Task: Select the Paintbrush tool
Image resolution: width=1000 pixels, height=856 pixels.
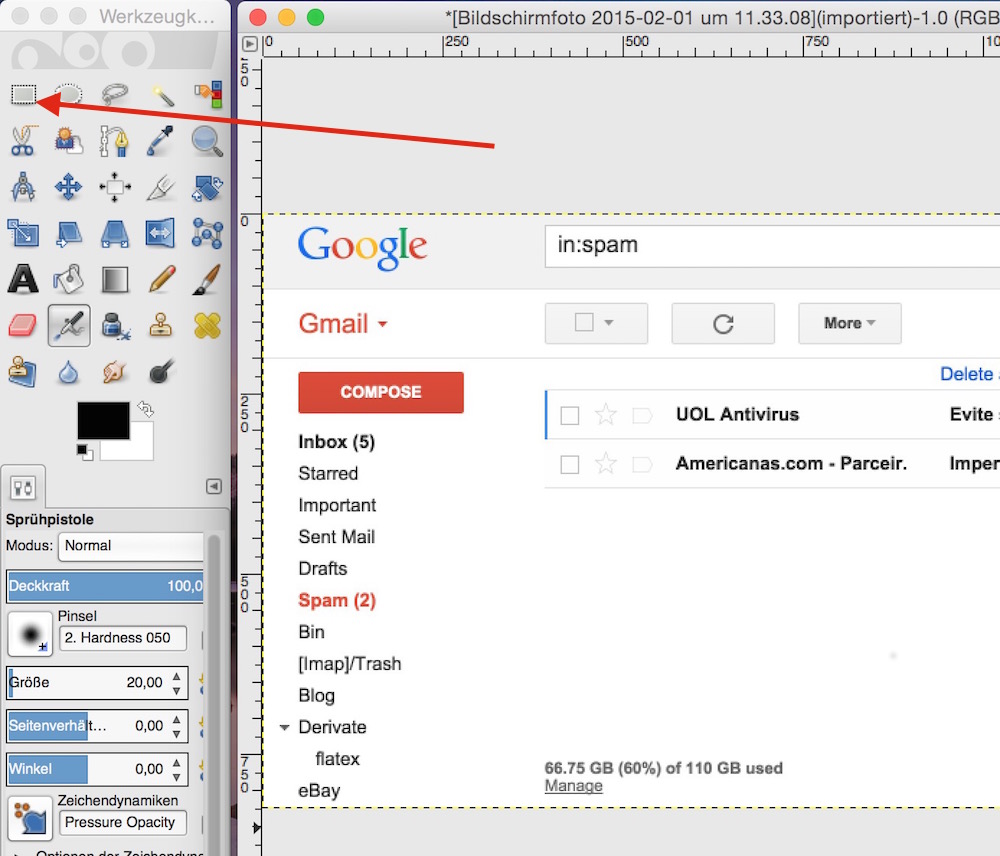Action: [x=207, y=279]
